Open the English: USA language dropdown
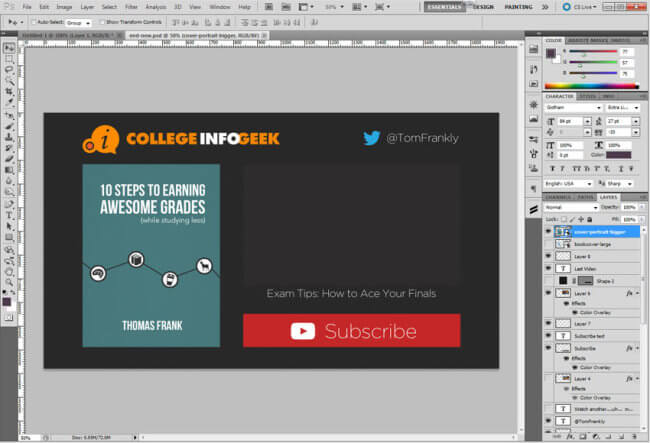 point(568,184)
